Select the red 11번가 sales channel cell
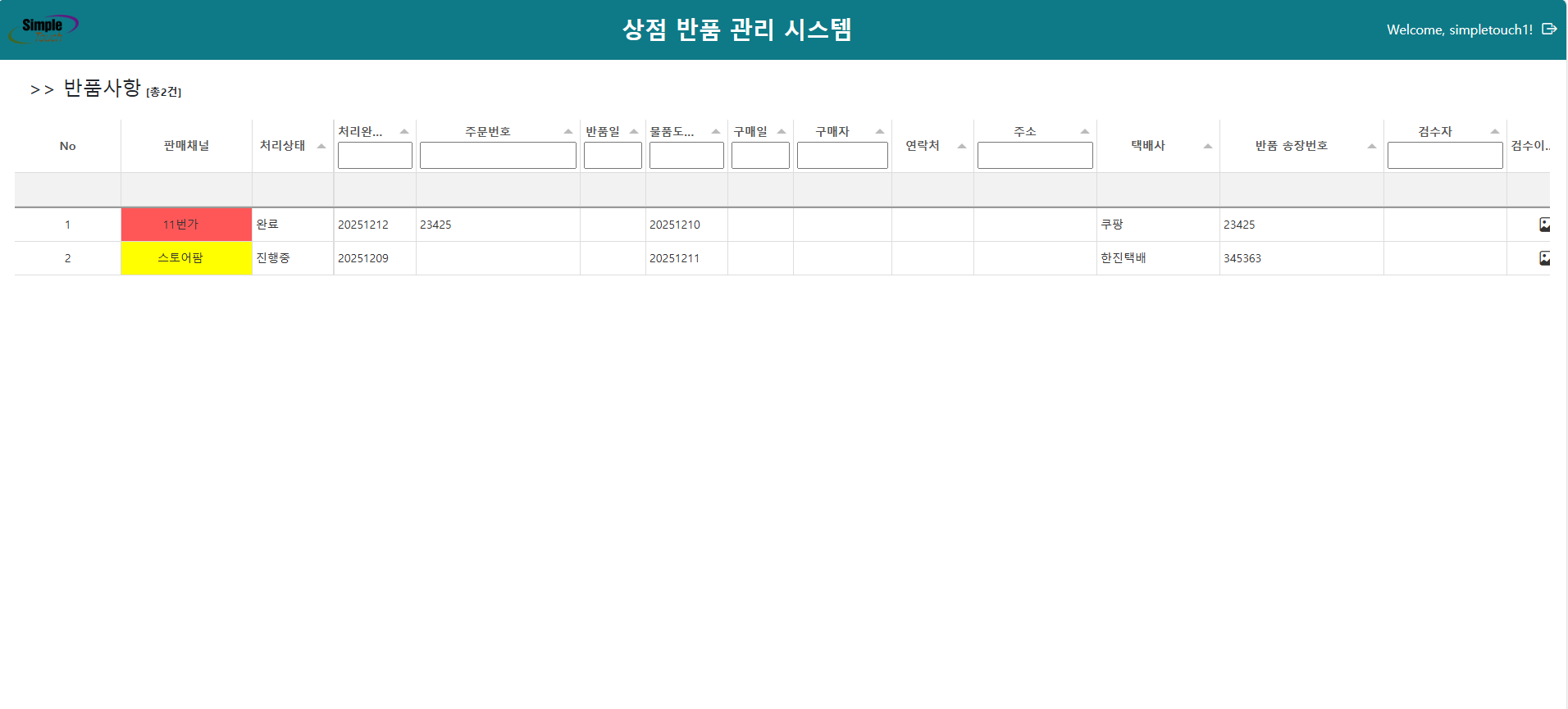 click(186, 225)
